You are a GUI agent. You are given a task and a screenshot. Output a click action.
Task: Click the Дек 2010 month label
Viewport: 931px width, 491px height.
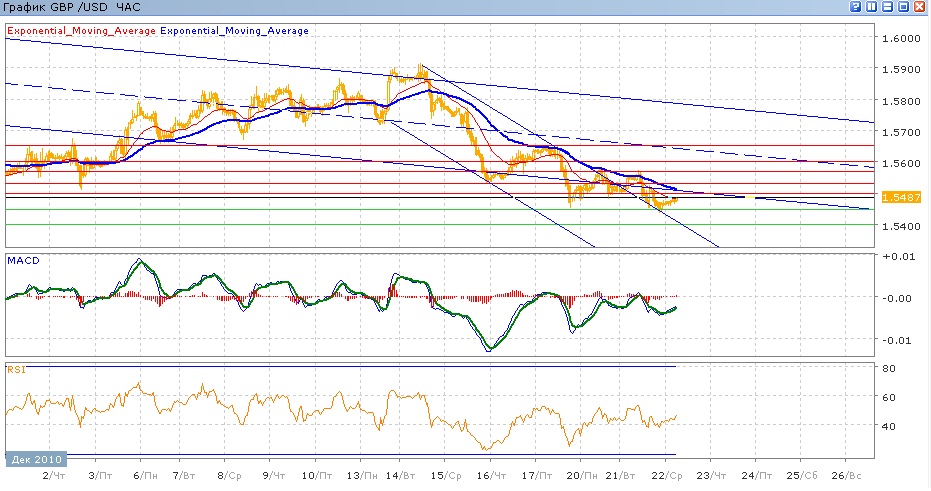pos(36,459)
